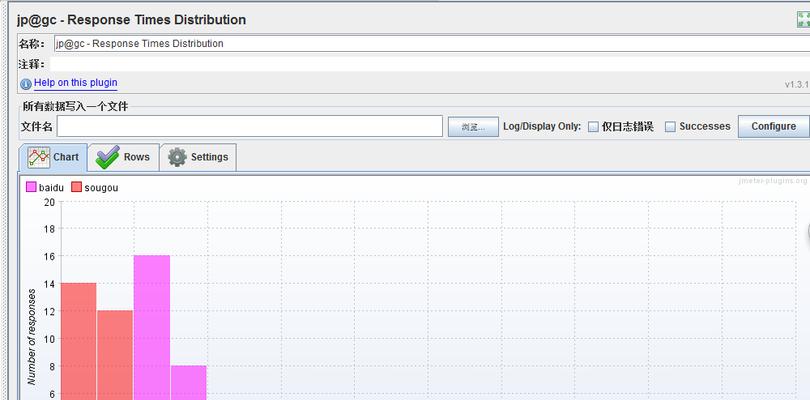Image resolution: width=810 pixels, height=400 pixels.
Task: Click the sougou legend color swatch
Action: click(76, 187)
